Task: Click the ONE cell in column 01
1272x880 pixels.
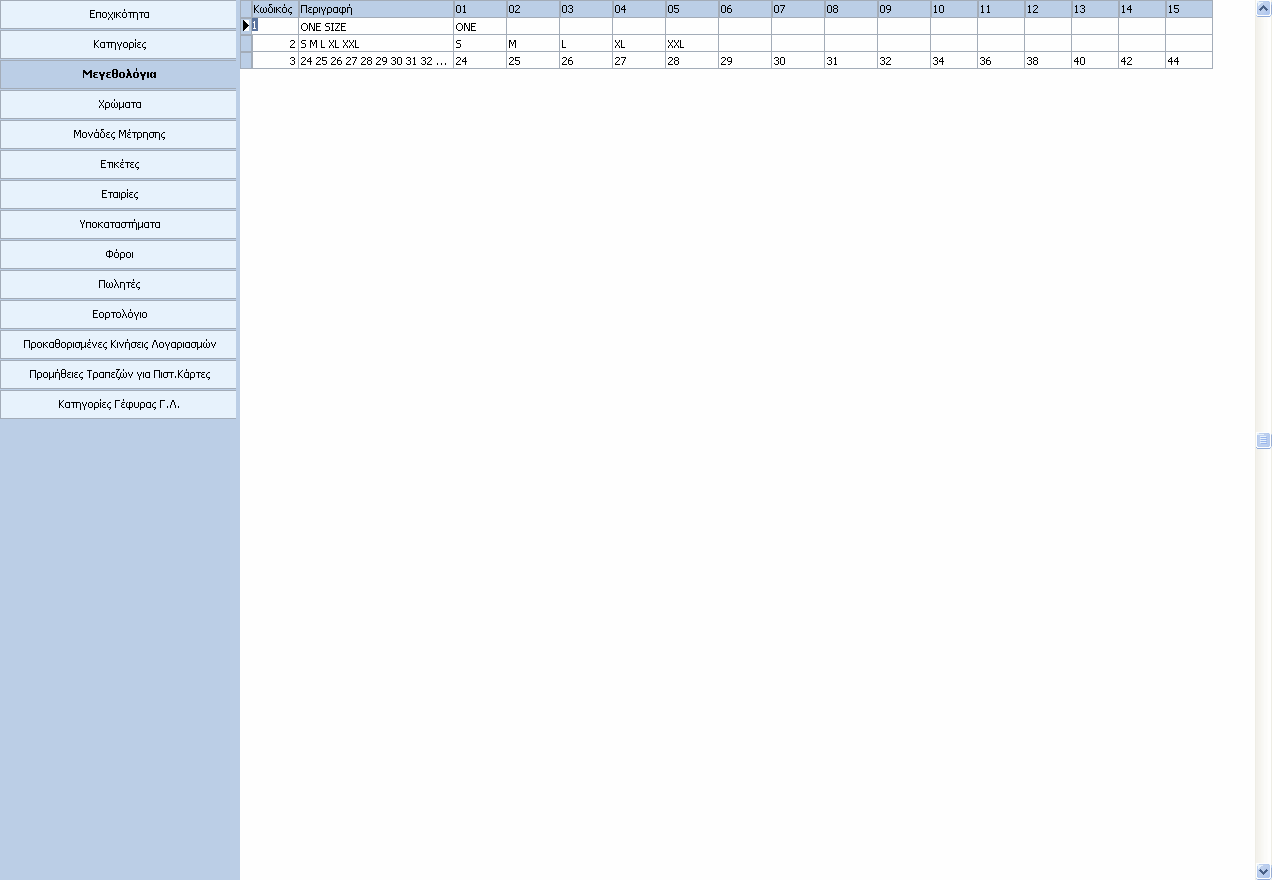Action: [479, 27]
